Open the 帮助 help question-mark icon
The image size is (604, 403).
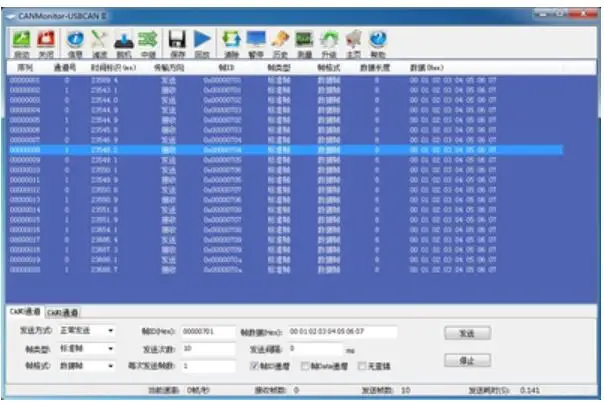378,44
